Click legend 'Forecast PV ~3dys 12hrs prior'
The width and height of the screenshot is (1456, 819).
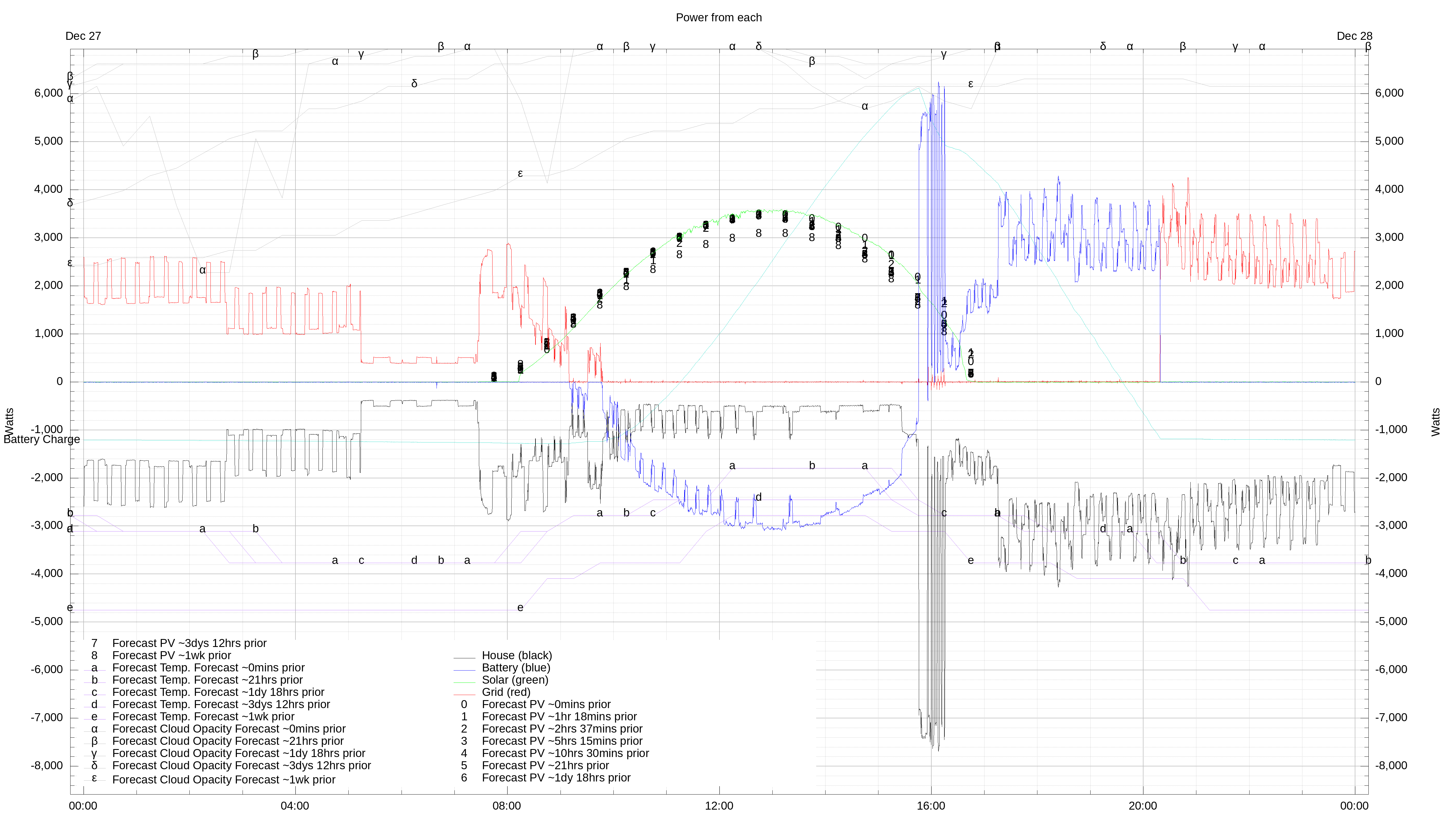click(179, 643)
